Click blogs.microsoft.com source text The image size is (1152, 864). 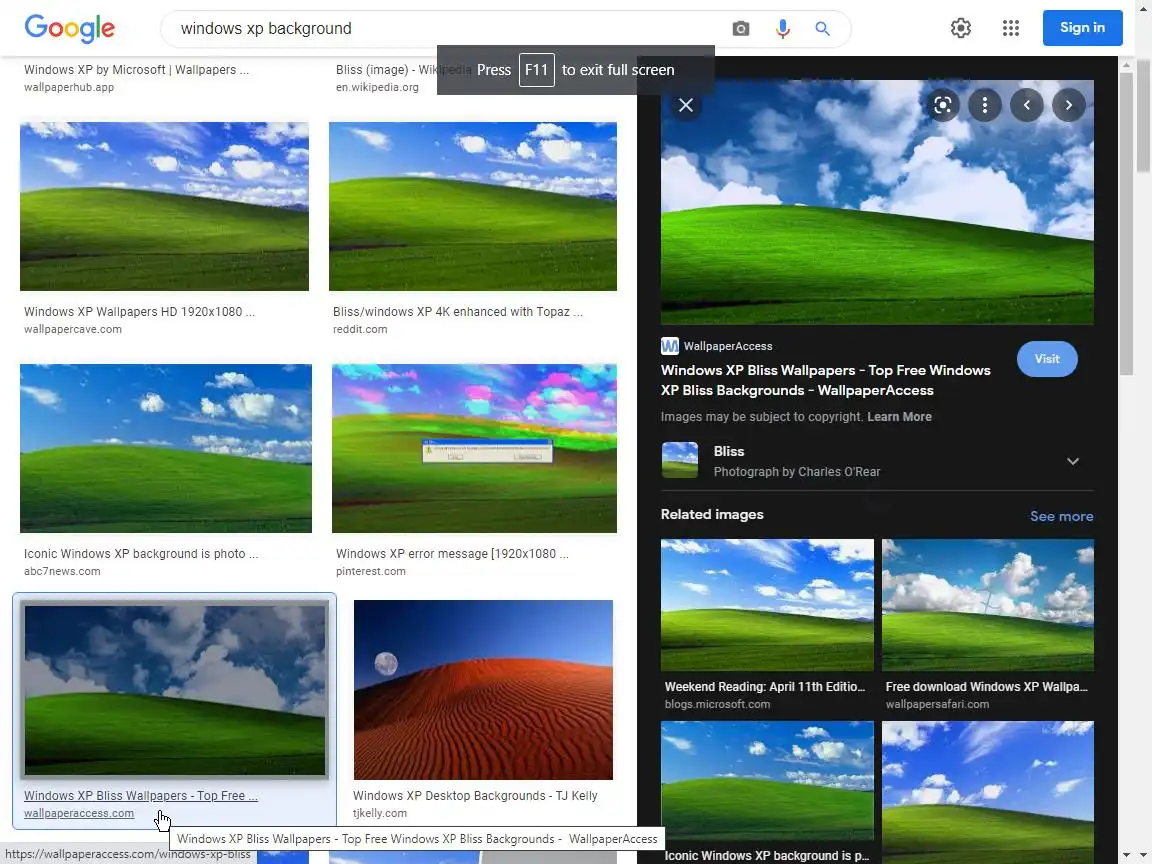pyautogui.click(x=717, y=704)
